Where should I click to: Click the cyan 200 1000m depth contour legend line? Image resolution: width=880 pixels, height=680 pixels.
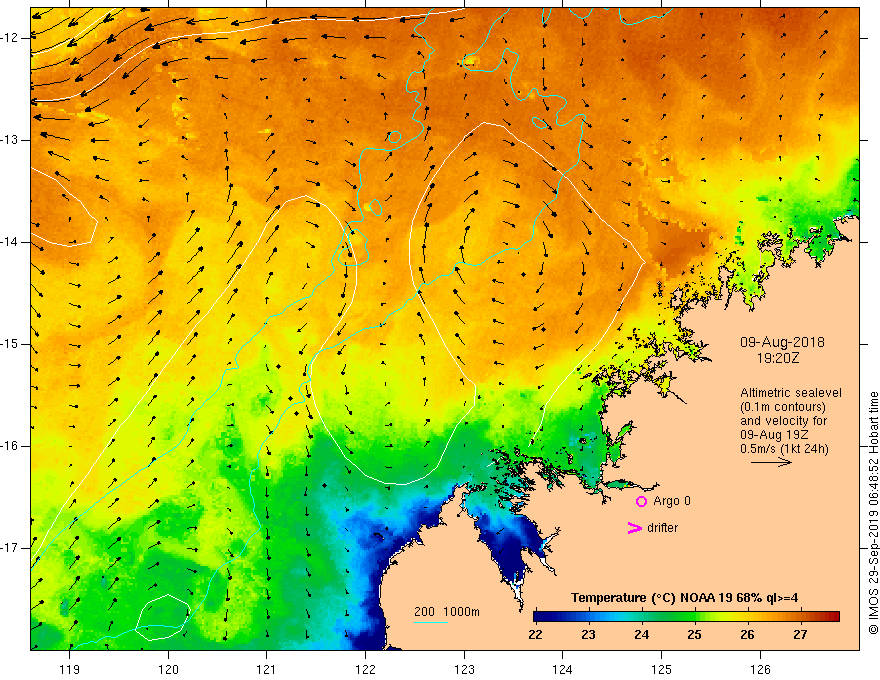click(x=431, y=622)
